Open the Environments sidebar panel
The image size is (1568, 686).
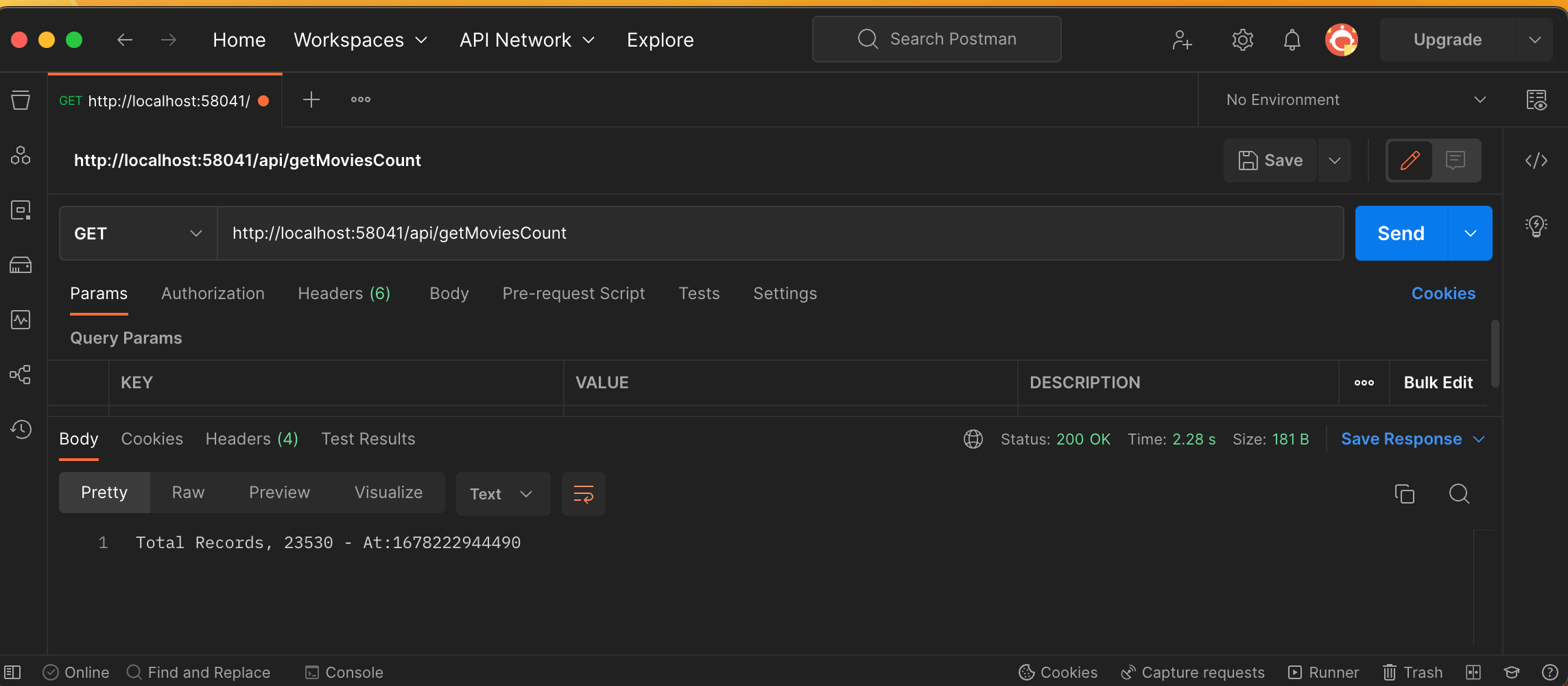coord(20,210)
